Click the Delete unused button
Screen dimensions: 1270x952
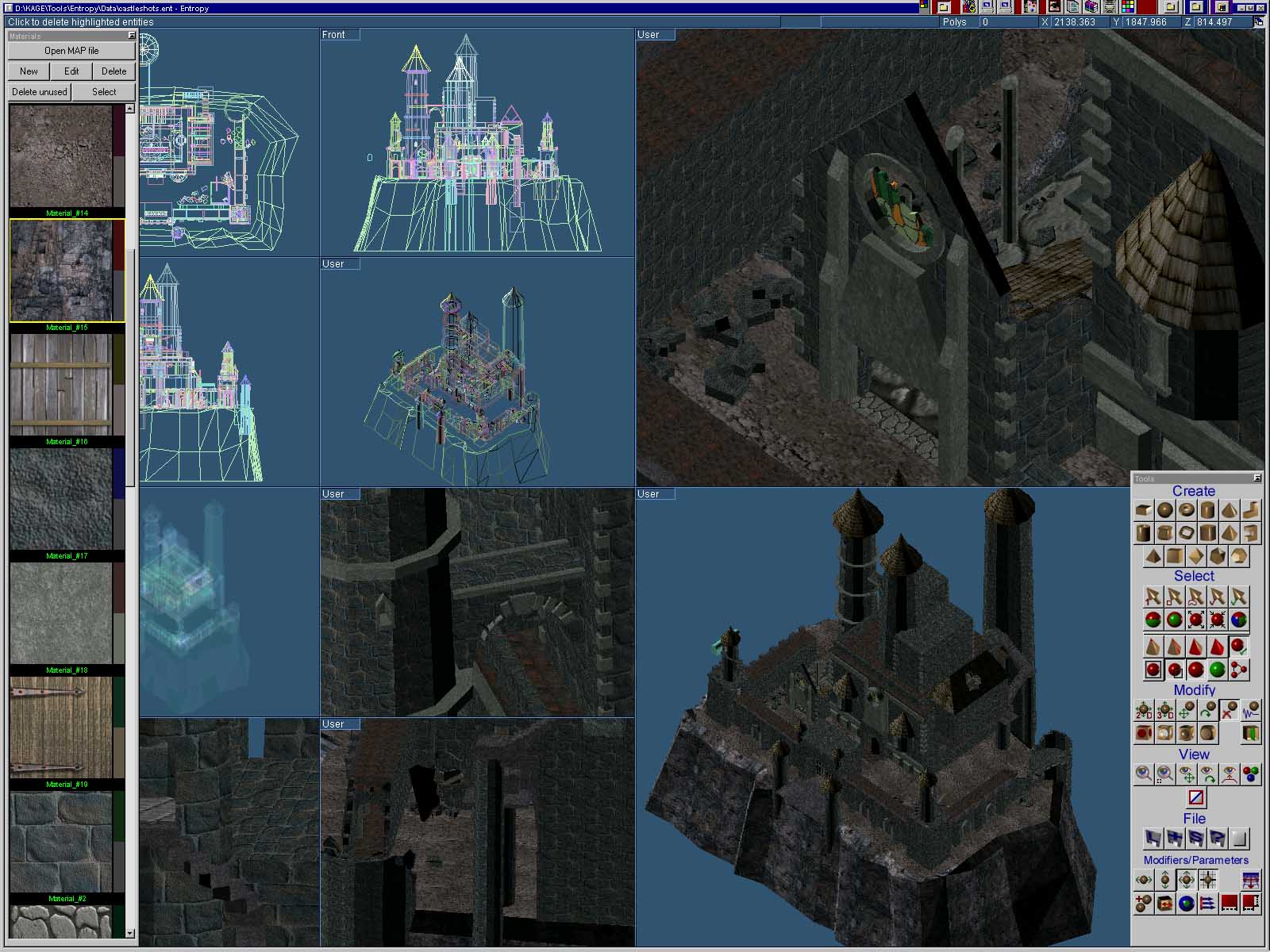40,92
